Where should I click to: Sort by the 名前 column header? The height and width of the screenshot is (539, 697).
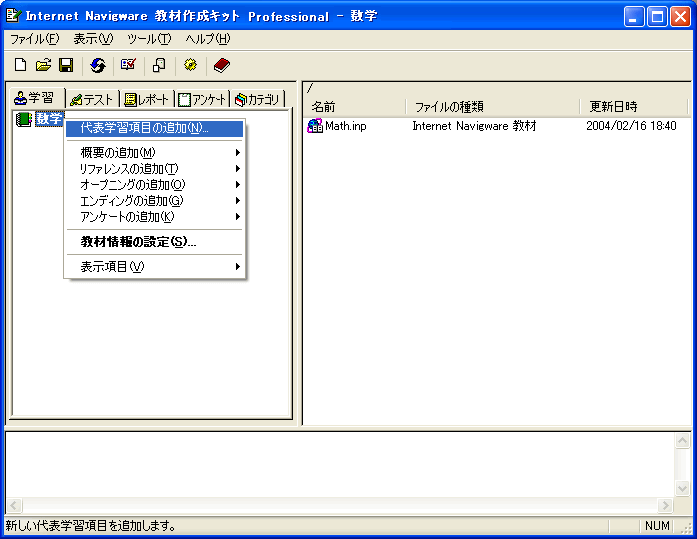356,107
